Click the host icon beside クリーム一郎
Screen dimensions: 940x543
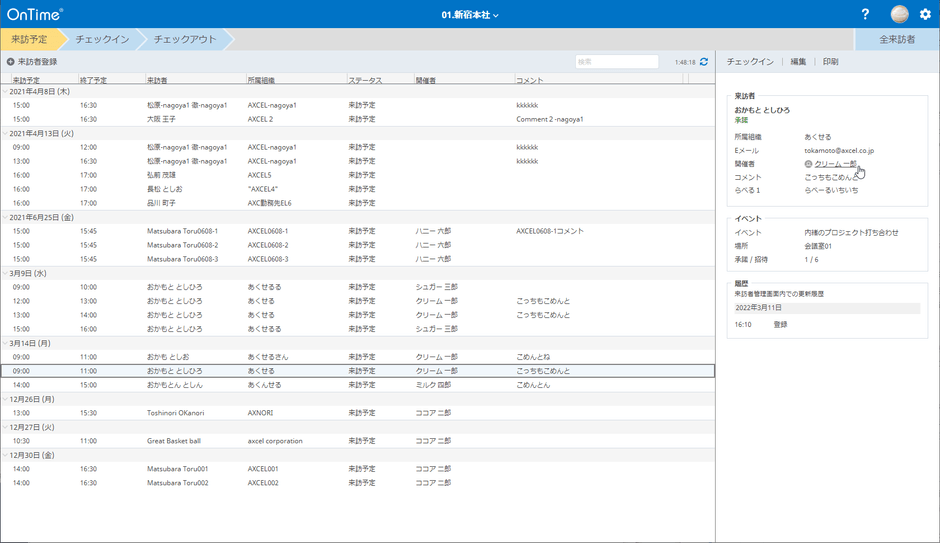click(808, 164)
